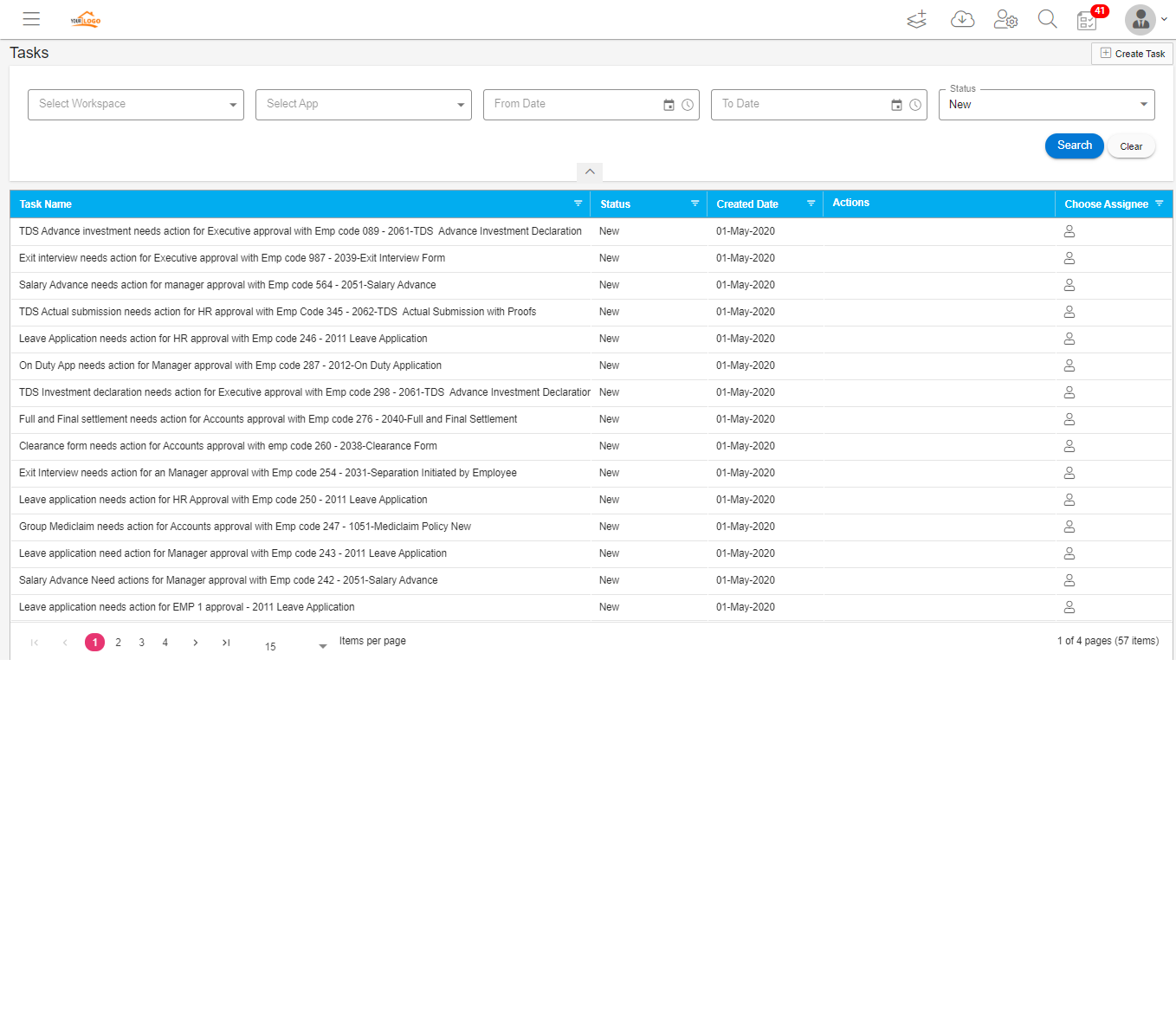The width and height of the screenshot is (1176, 1015).
Task: Go to page 4 of tasks
Action: coord(165,643)
